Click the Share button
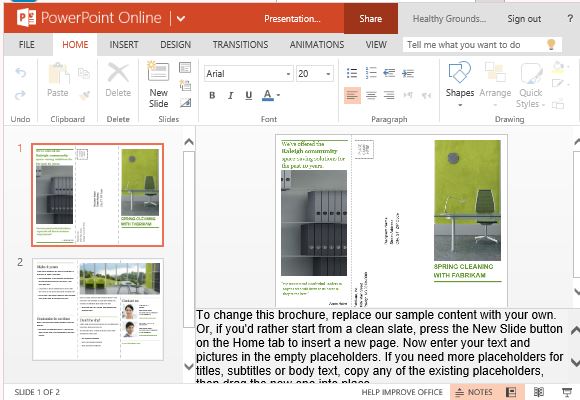The width and height of the screenshot is (580, 400). pos(371,19)
